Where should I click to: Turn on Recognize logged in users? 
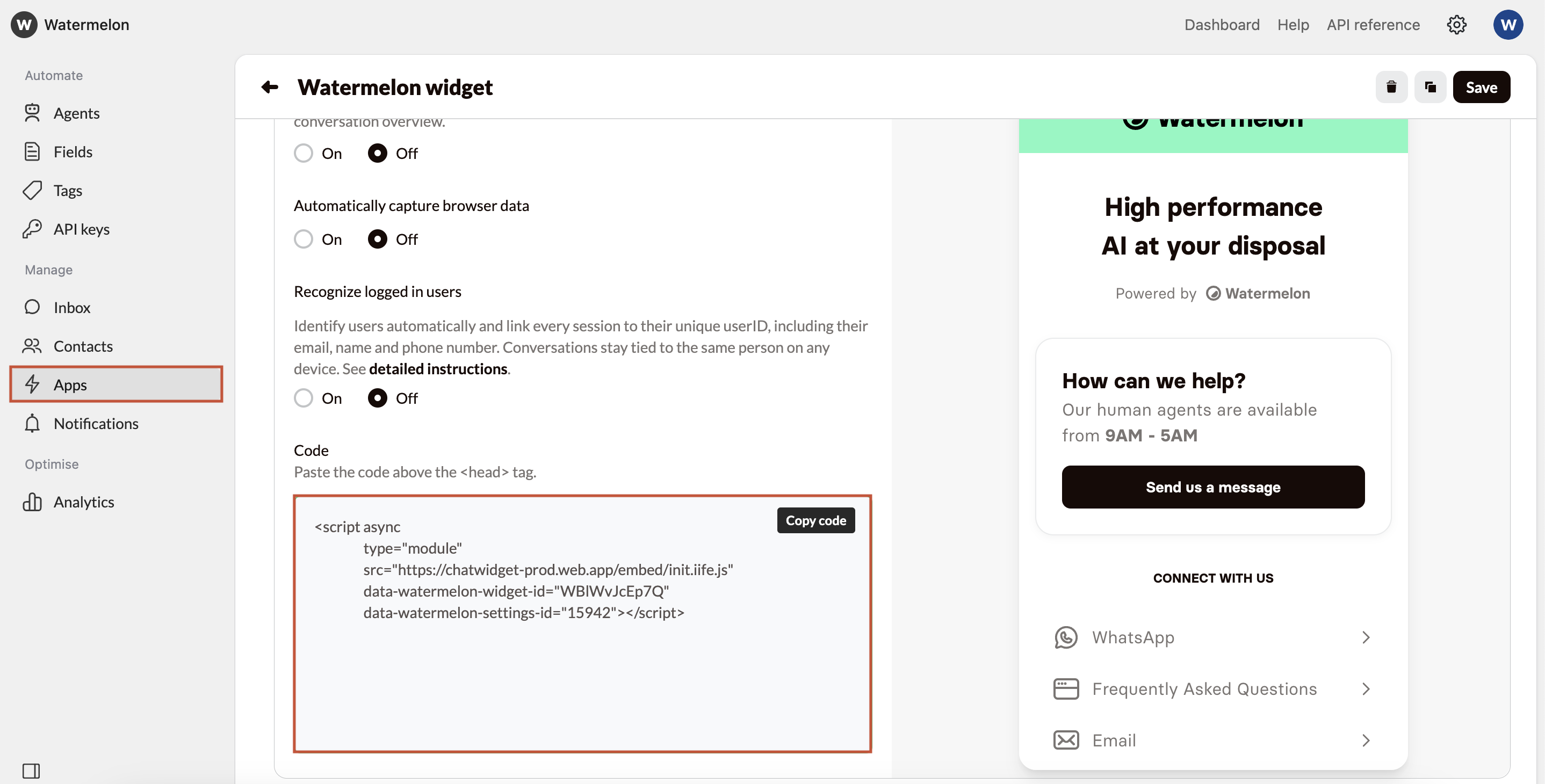[x=304, y=397]
